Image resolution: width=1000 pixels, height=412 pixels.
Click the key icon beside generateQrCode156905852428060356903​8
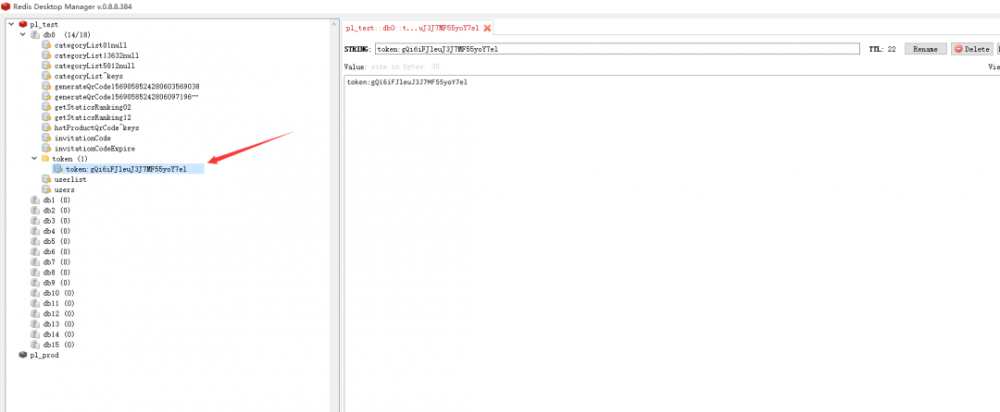(46, 86)
